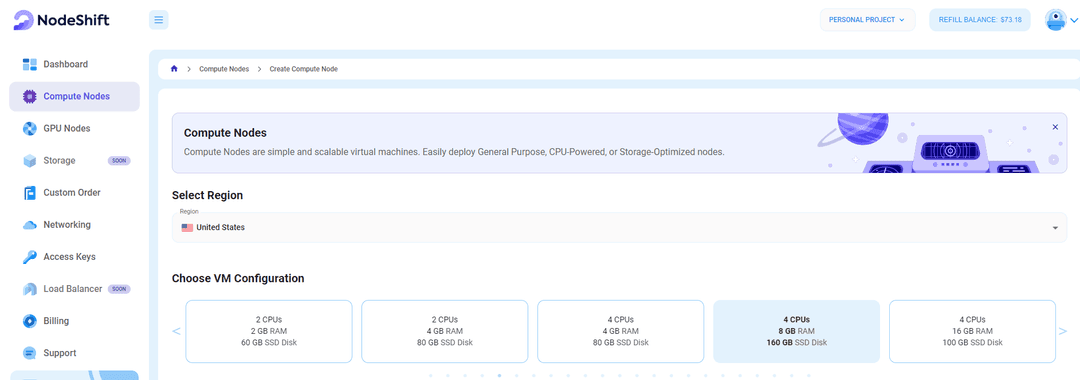Screen dimensions: 1080x380
Task: Click the Storage cube icon
Action: click(30, 161)
